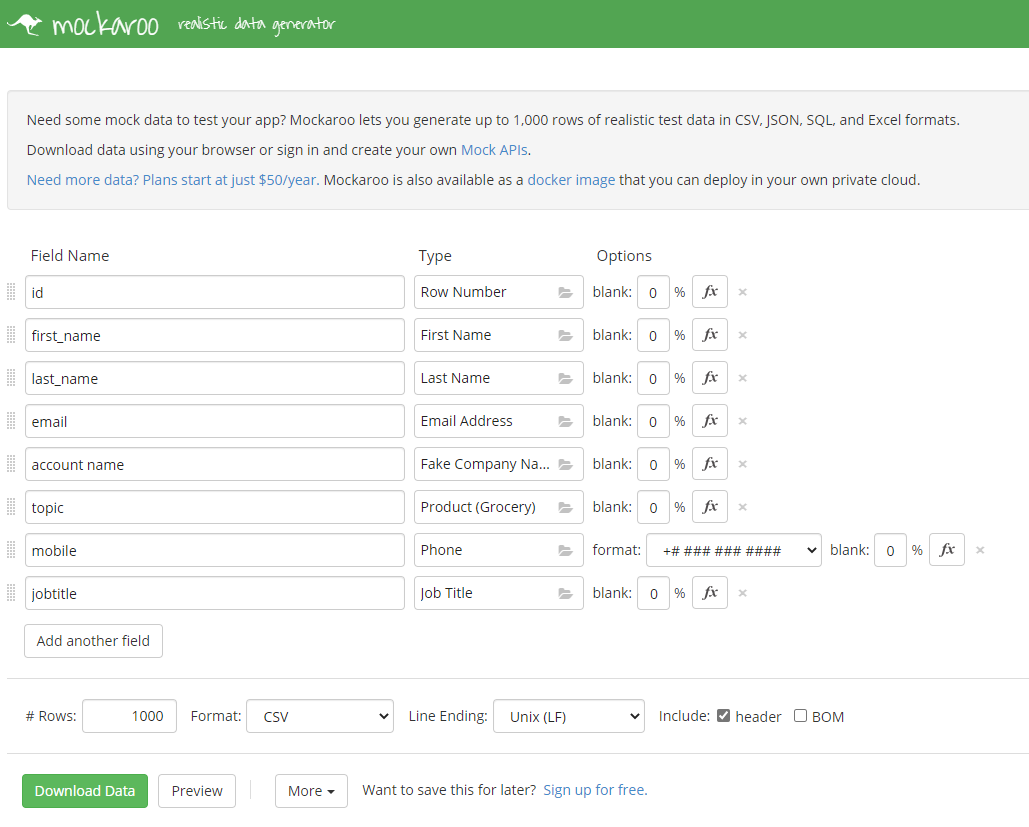Click the # Rows input field
1029x827 pixels.
pos(130,716)
